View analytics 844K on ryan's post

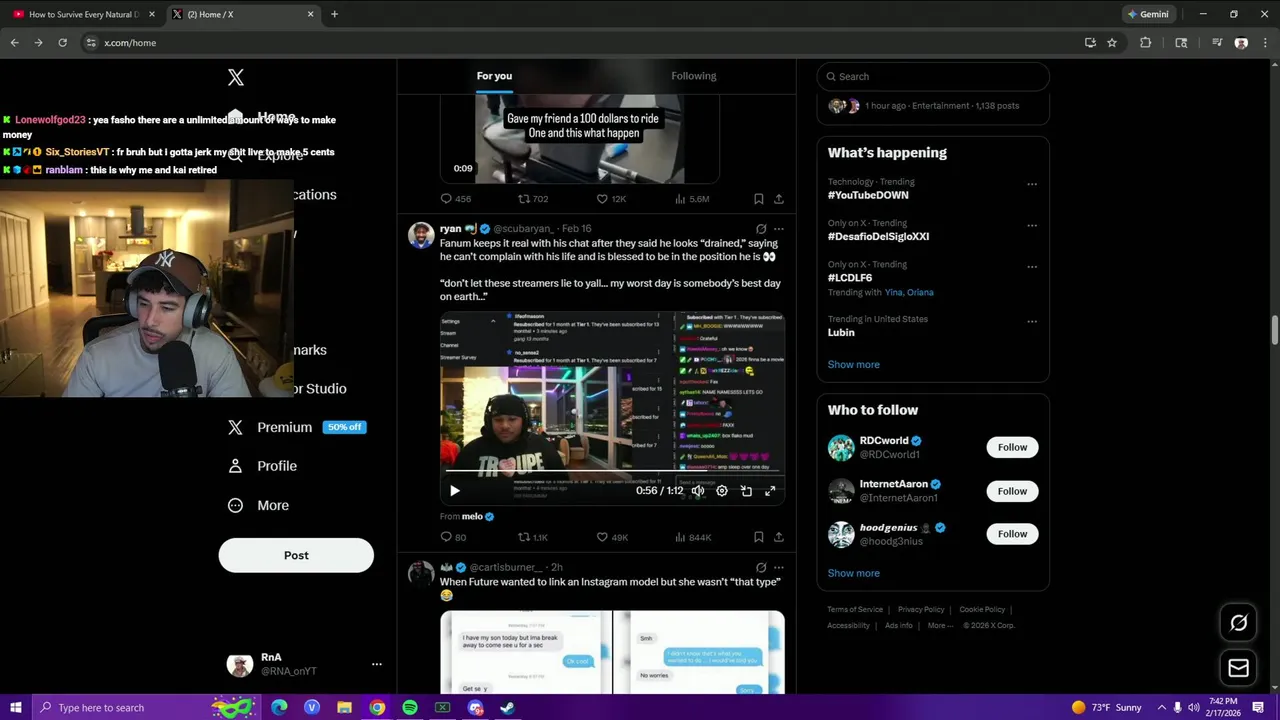coord(693,537)
